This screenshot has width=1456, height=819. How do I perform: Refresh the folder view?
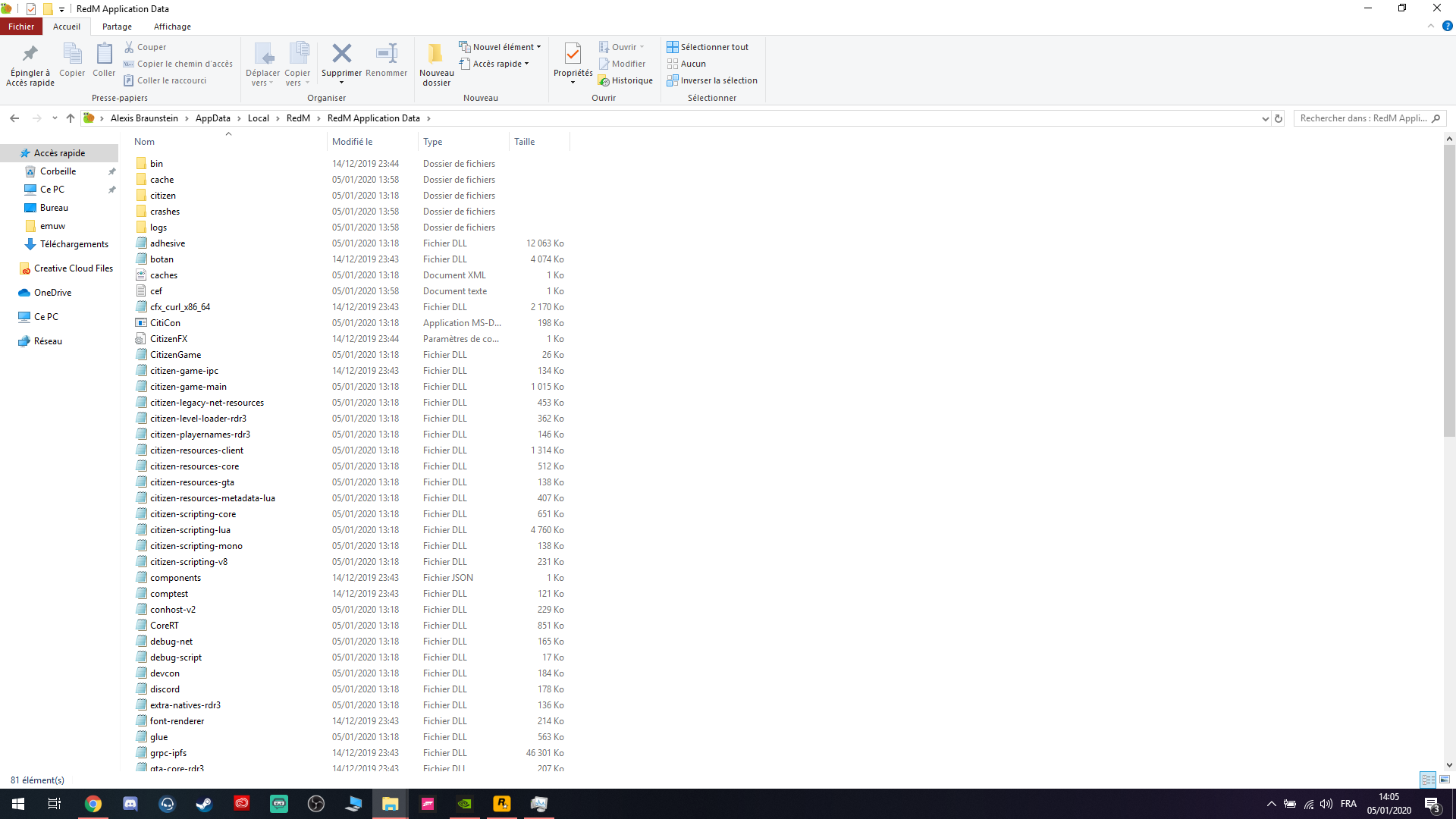pos(1279,118)
